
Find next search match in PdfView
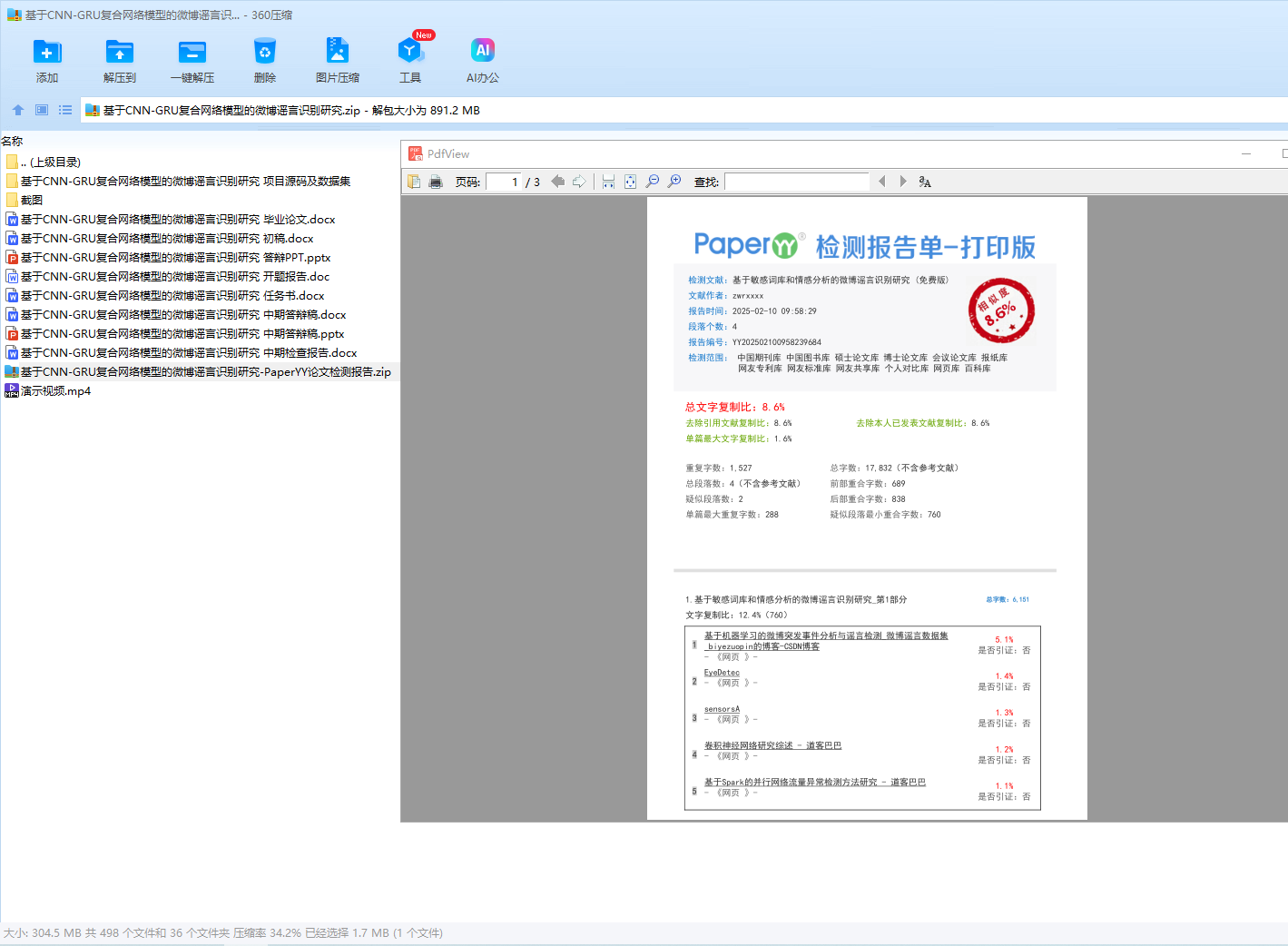pos(903,182)
